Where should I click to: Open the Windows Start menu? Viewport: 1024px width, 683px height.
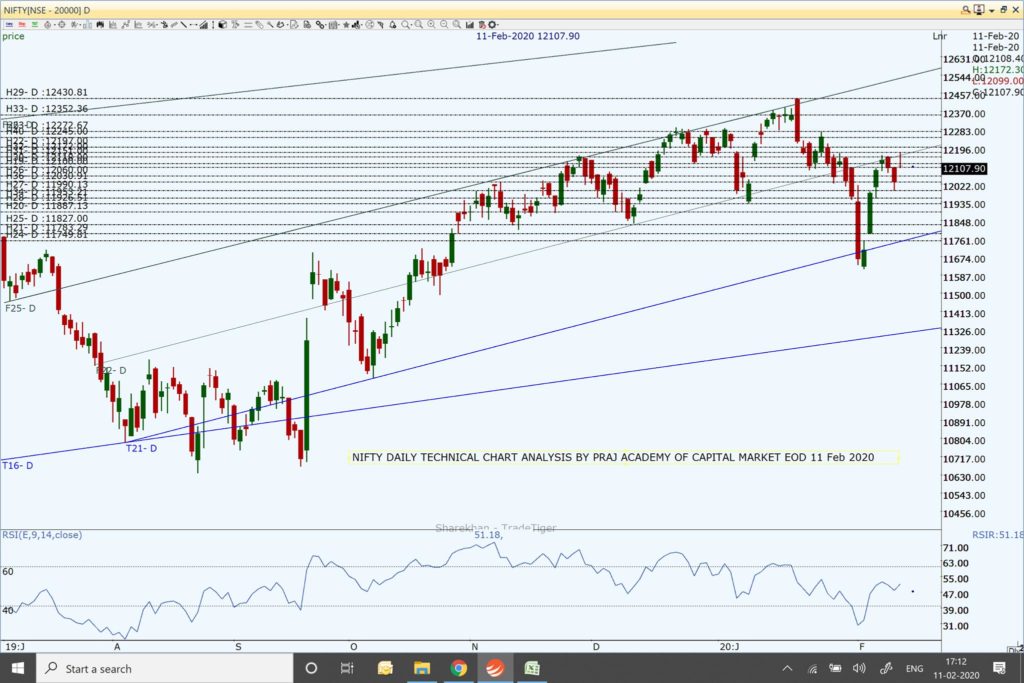(x=18, y=668)
